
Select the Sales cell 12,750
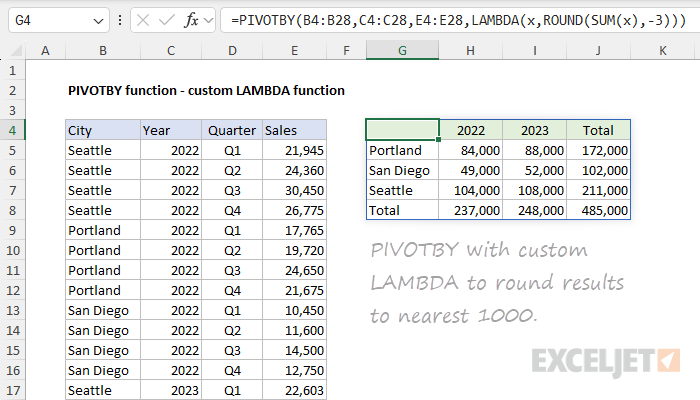pyautogui.click(x=294, y=370)
